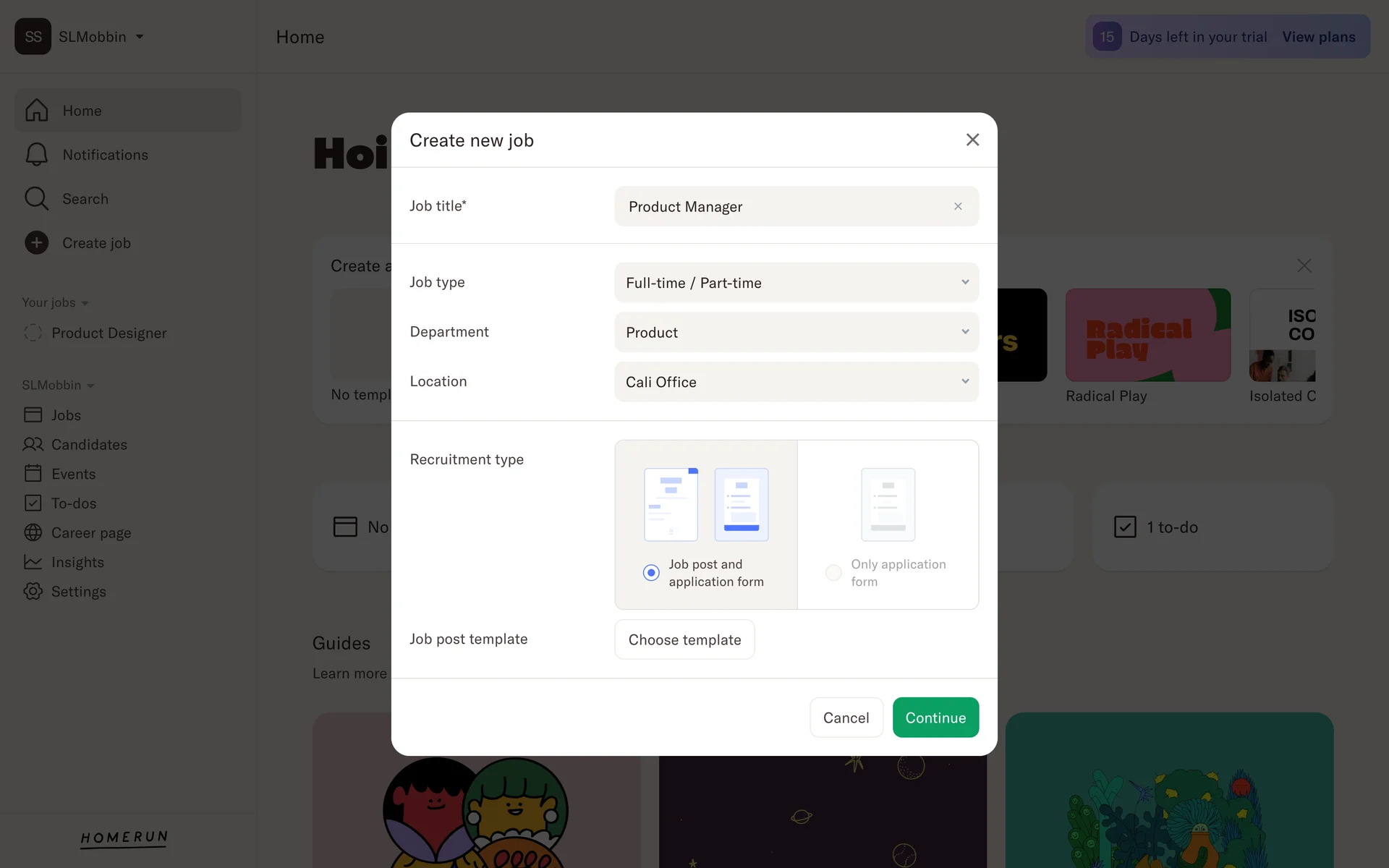
Task: Expand the Department dropdown showing Product
Action: pos(797,332)
